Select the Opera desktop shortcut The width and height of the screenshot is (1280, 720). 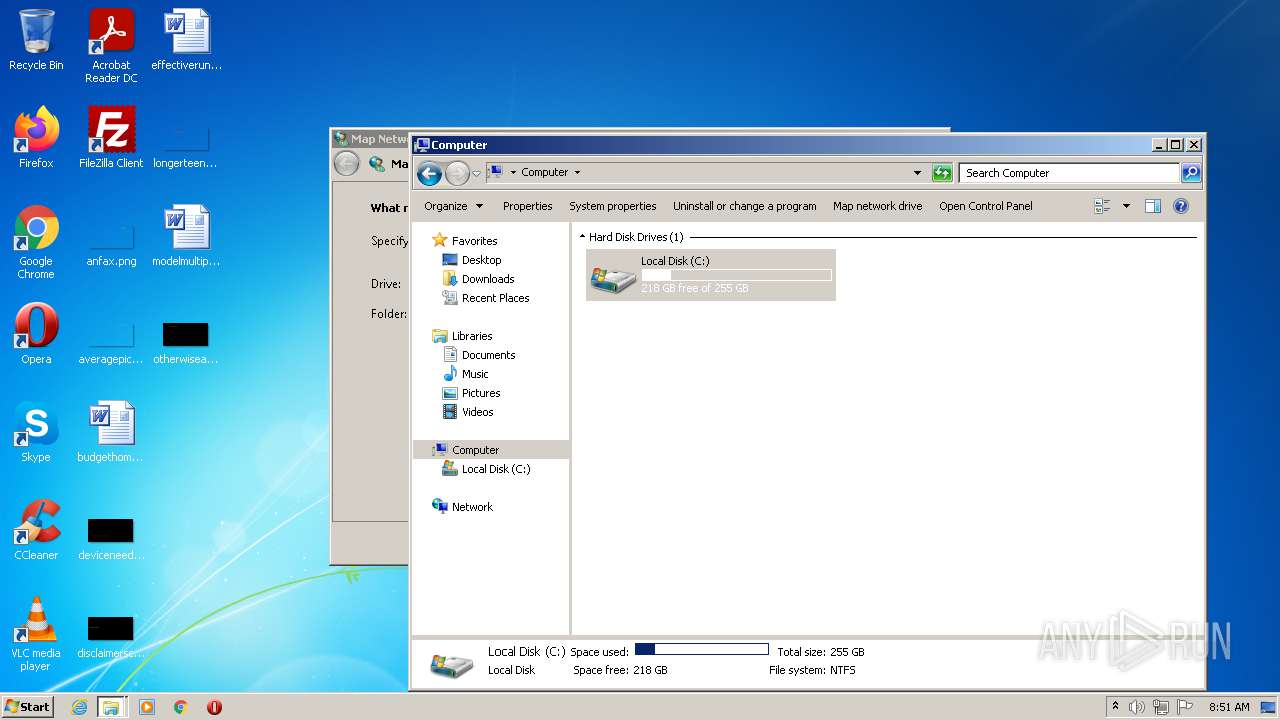pyautogui.click(x=36, y=334)
